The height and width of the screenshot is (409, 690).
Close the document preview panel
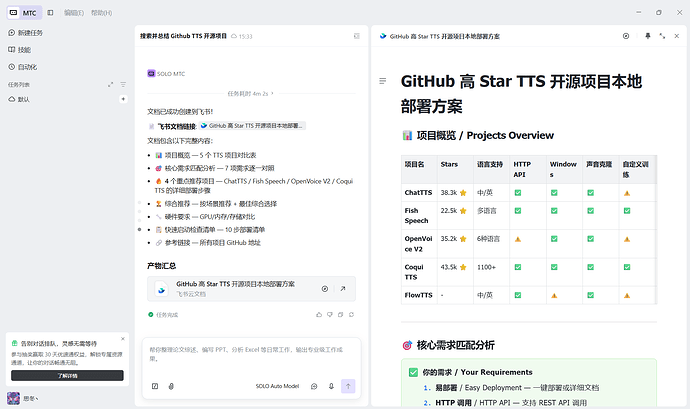coord(677,36)
